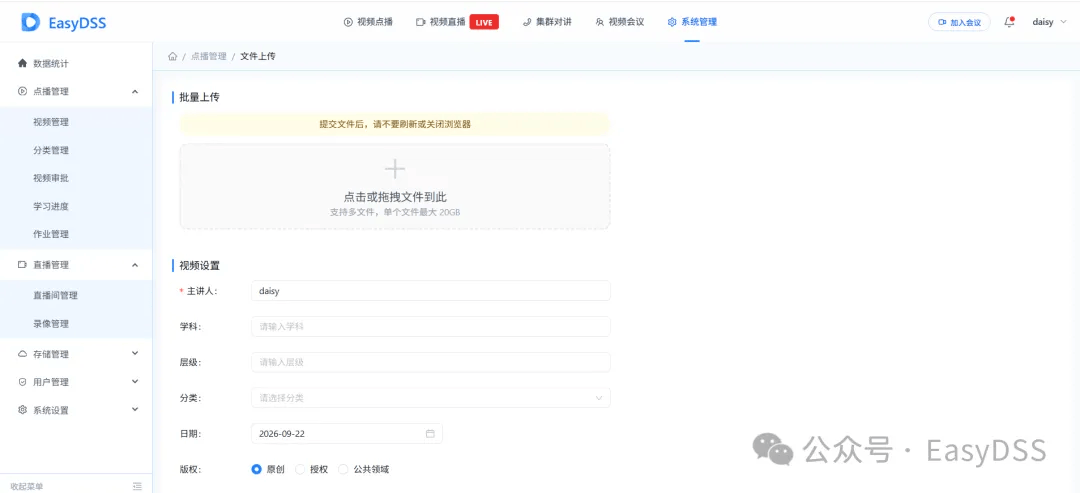Screen dimensions: 1080x493
Task: Select the 原创 copyright radio button
Action: coord(256,470)
